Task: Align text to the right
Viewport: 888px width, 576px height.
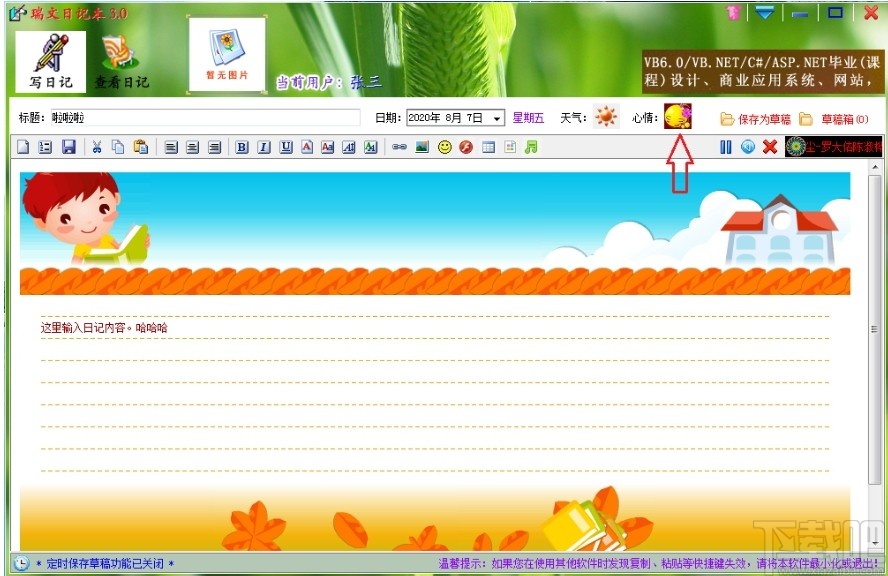Action: [x=214, y=147]
